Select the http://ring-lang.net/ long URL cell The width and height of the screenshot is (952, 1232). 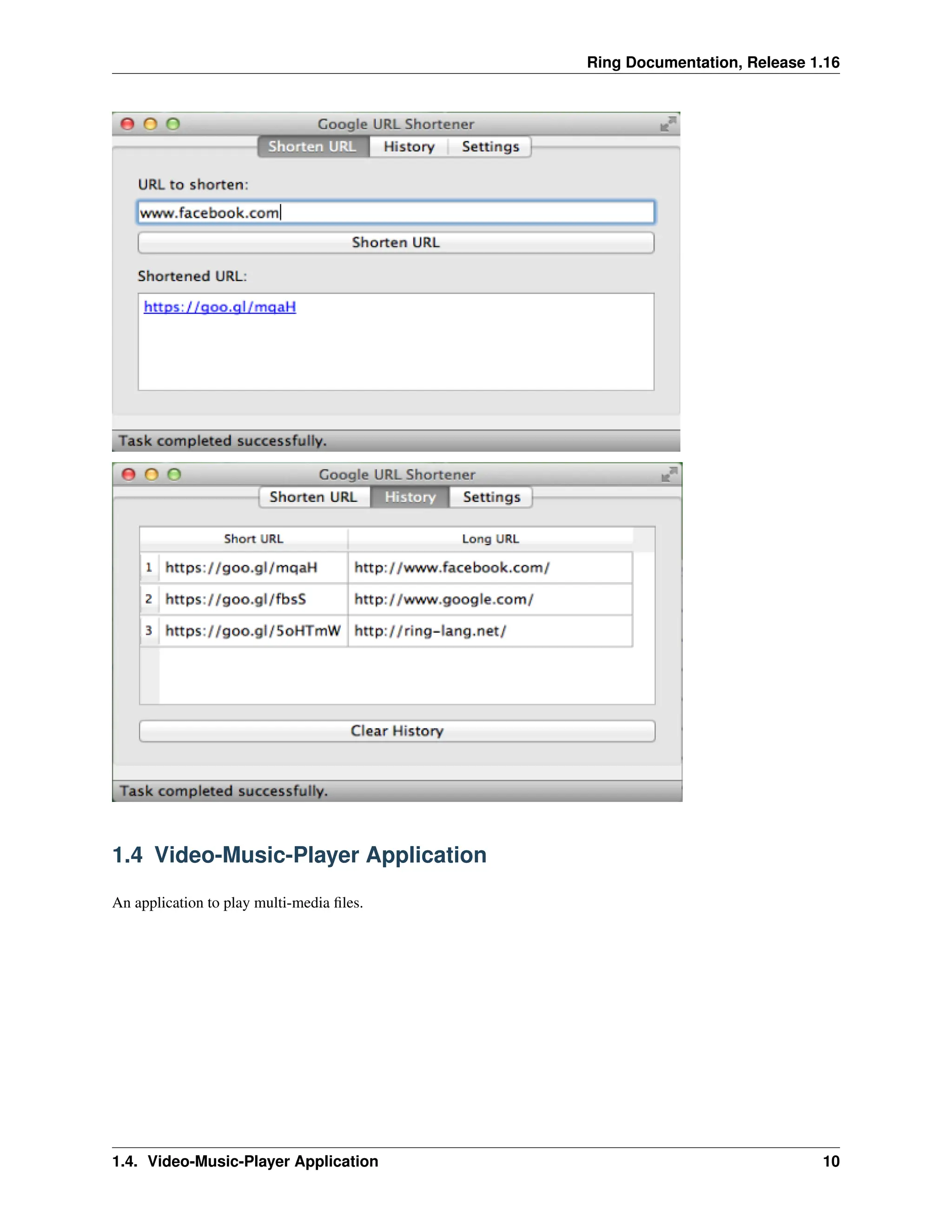tap(430, 631)
